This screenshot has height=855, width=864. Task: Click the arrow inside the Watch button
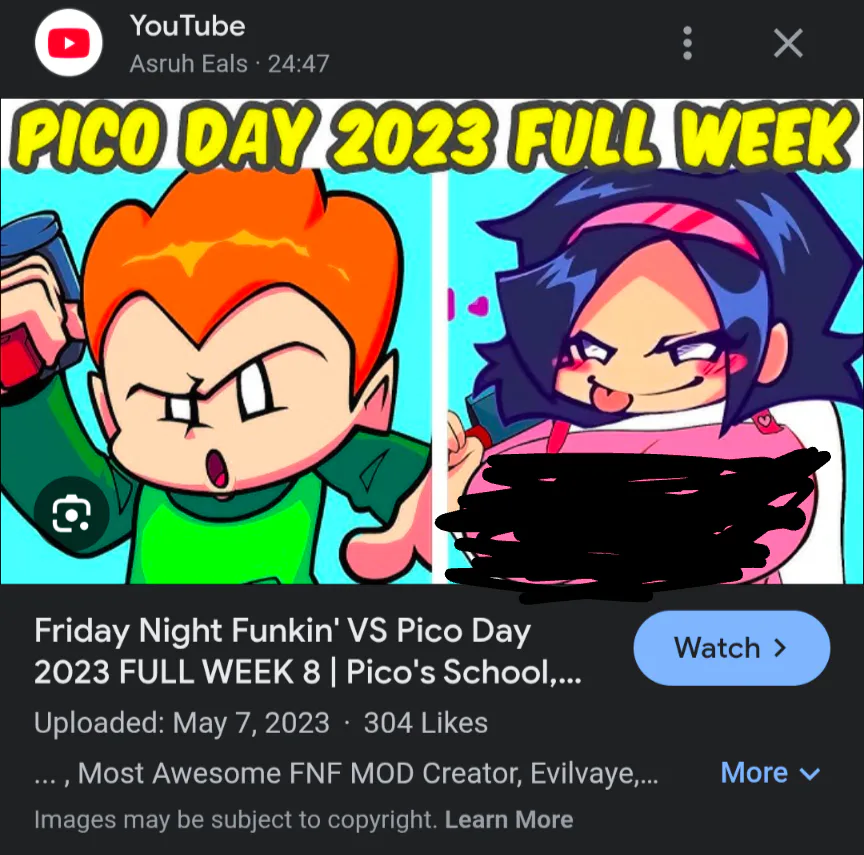coord(780,648)
